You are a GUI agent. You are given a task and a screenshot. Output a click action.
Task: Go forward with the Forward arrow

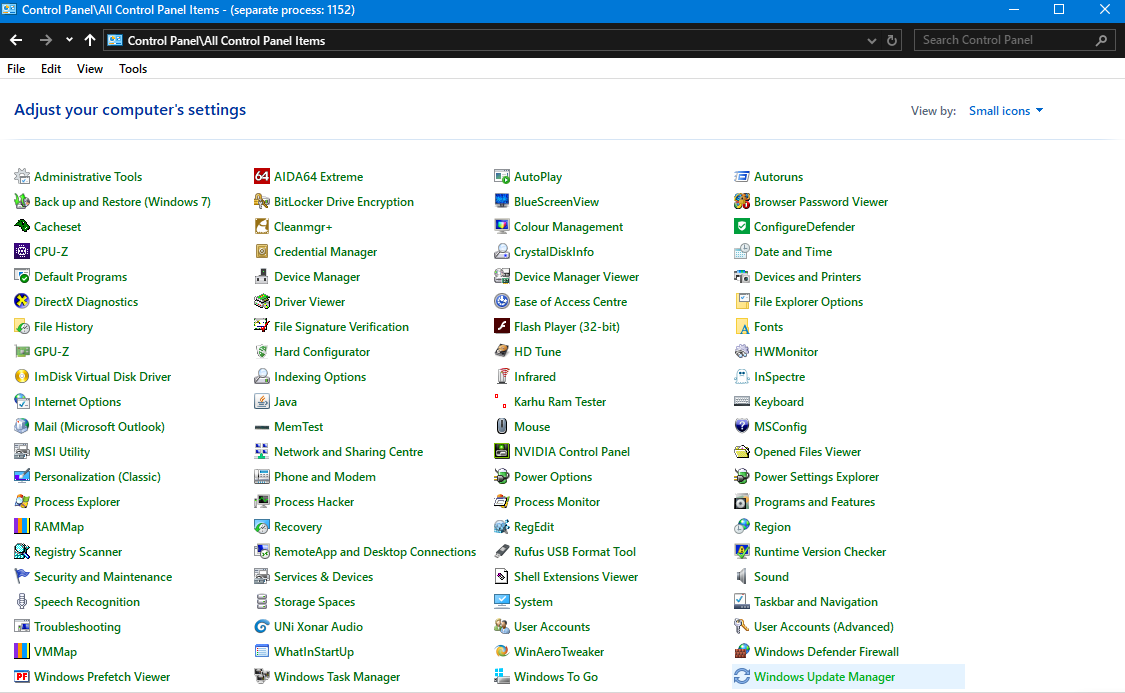coord(45,40)
